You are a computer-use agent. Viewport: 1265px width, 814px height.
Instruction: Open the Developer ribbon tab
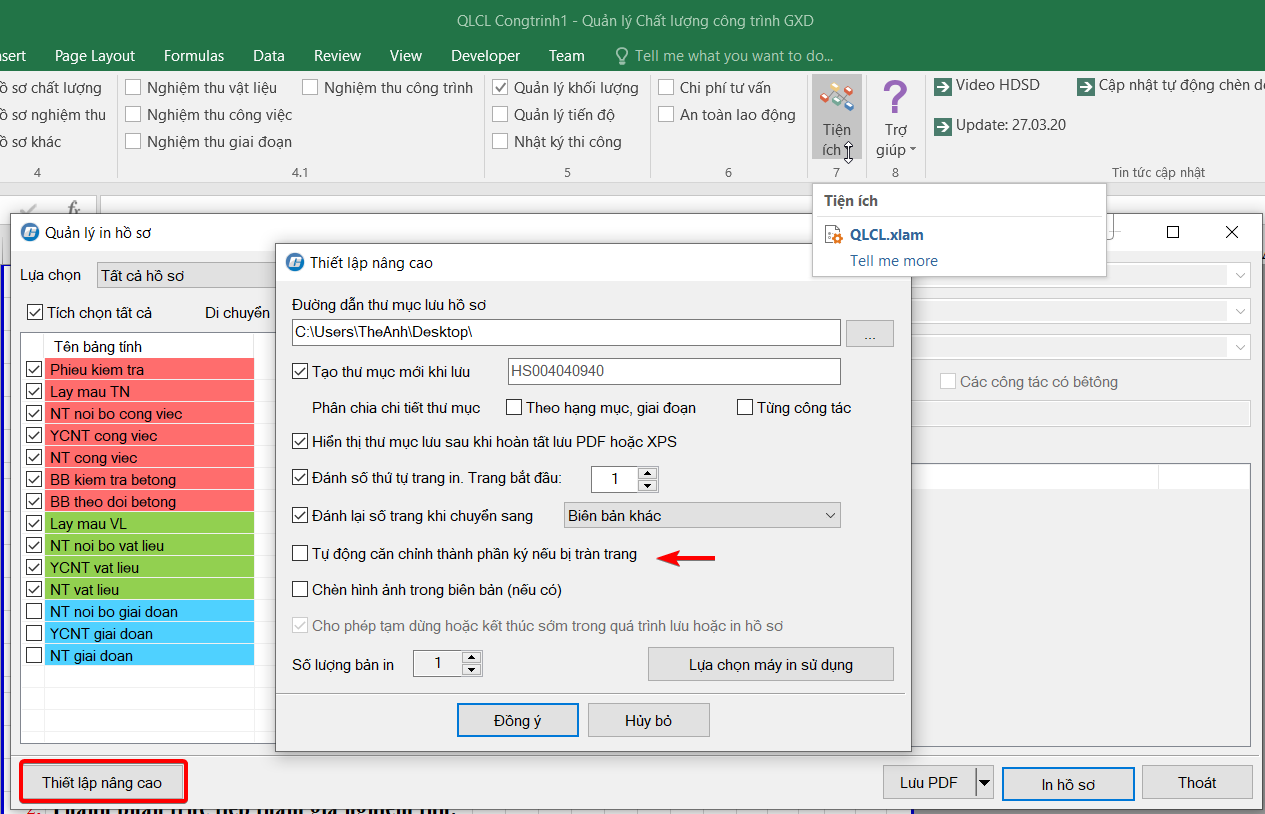485,56
